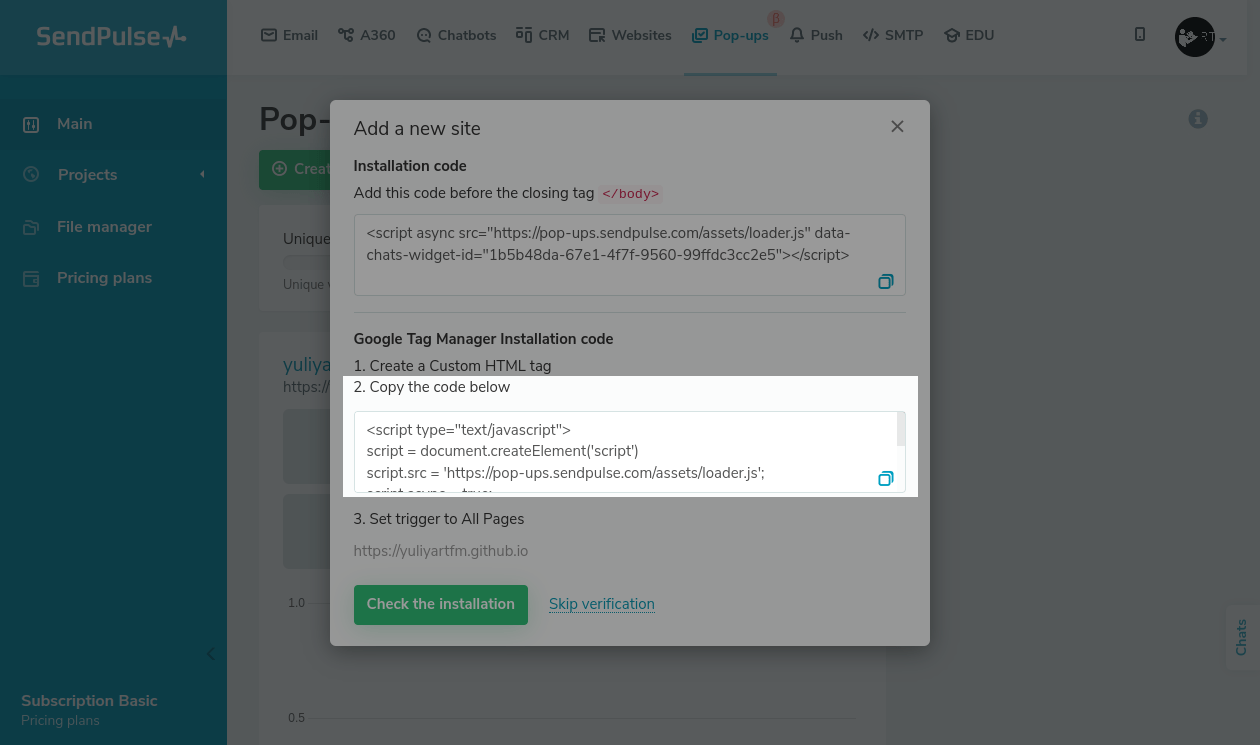Expand the Projects submenu arrow

point(202,175)
